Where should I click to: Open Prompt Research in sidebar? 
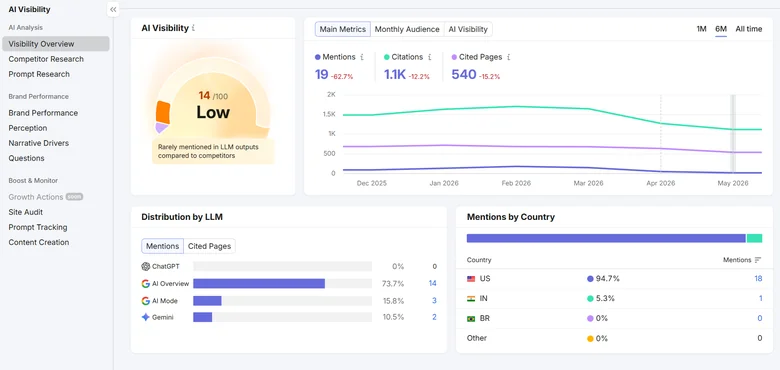tap(39, 74)
